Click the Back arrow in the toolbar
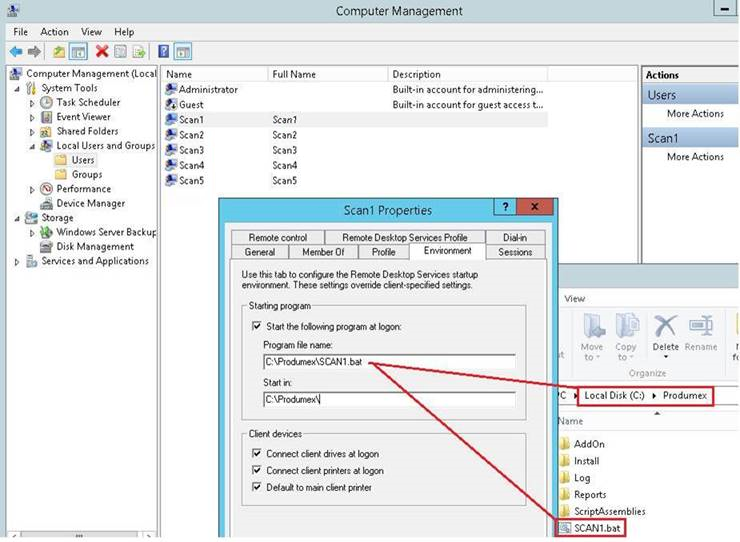This screenshot has width=740, height=542. (x=16, y=52)
